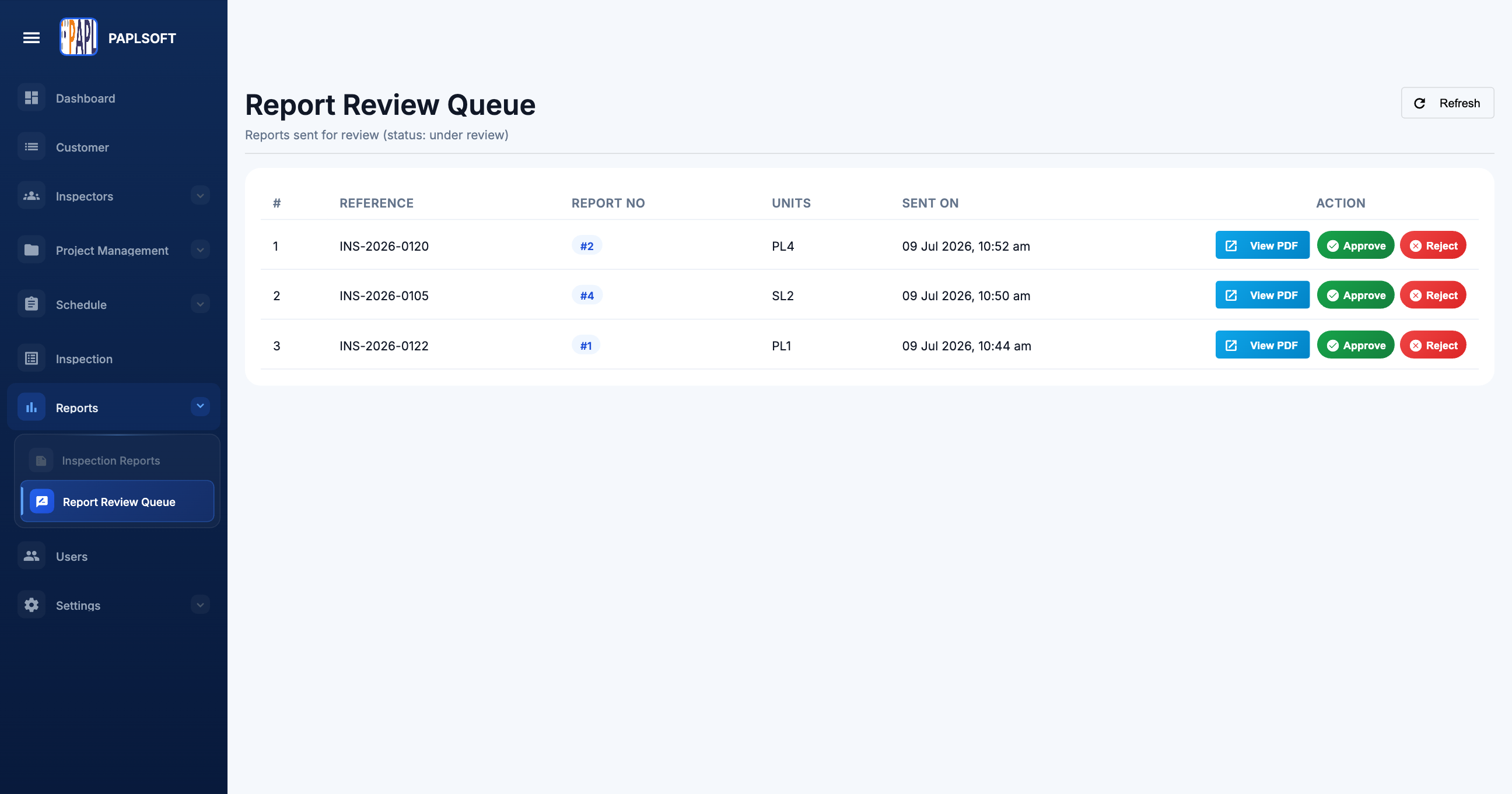Screen dimensions: 1512x794
Task: Approve report INS-2026-0120
Action: coord(1355,245)
